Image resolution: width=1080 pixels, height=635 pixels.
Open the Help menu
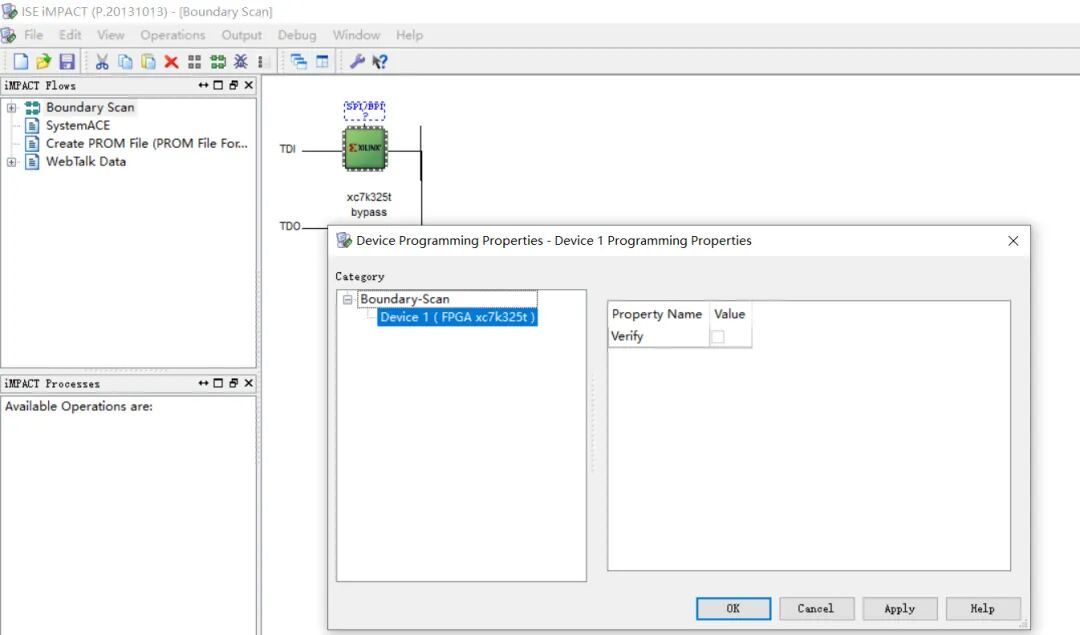pos(409,35)
